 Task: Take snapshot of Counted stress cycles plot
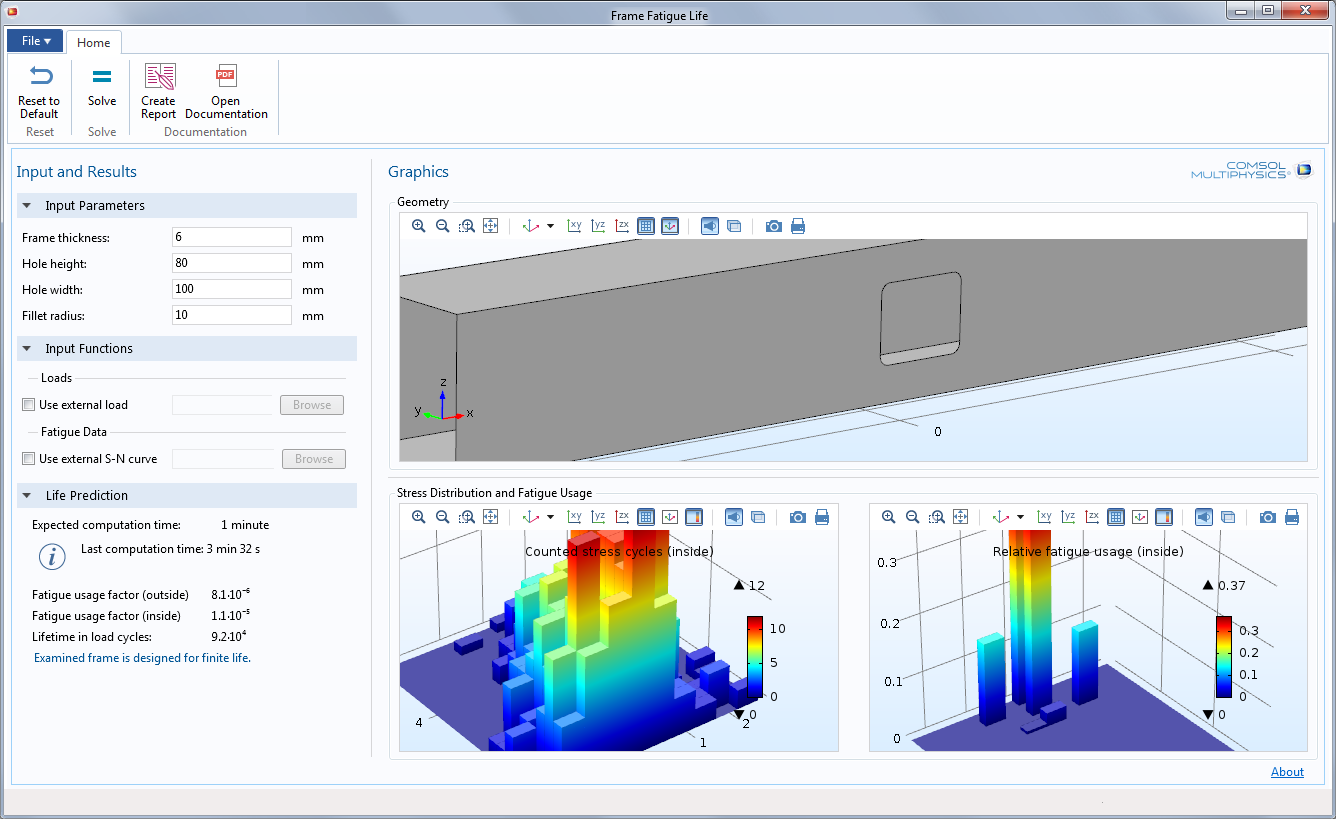[798, 517]
